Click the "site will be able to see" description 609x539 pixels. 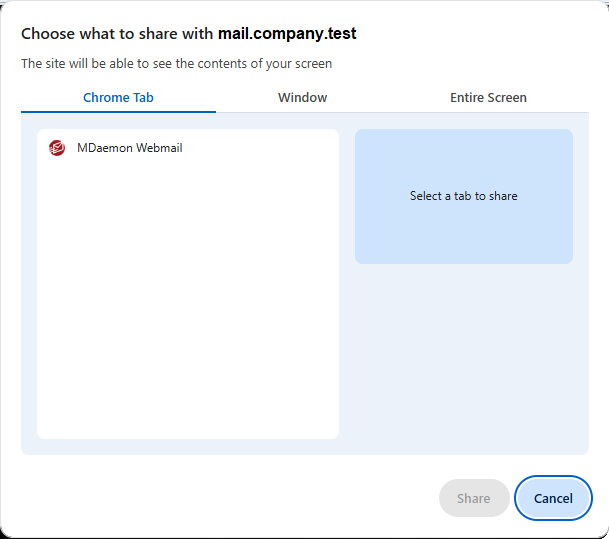[x=176, y=64]
